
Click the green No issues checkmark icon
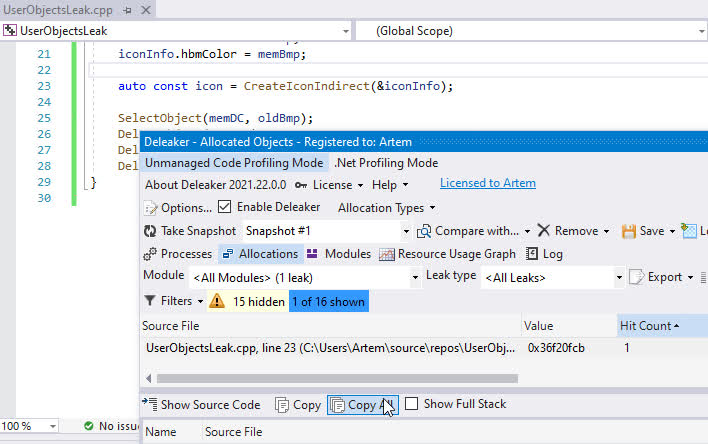coord(89,425)
